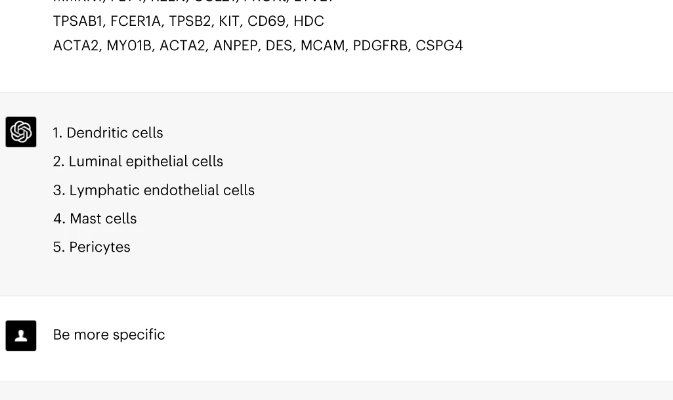Click the ChatGPT logo avatar icon
The width and height of the screenshot is (673, 400).
point(21,132)
